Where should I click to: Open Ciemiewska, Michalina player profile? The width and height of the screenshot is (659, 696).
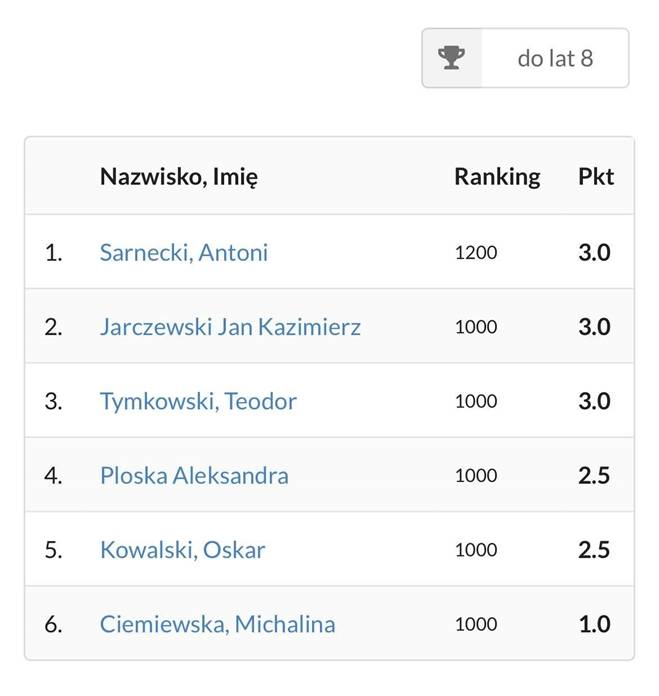[217, 624]
